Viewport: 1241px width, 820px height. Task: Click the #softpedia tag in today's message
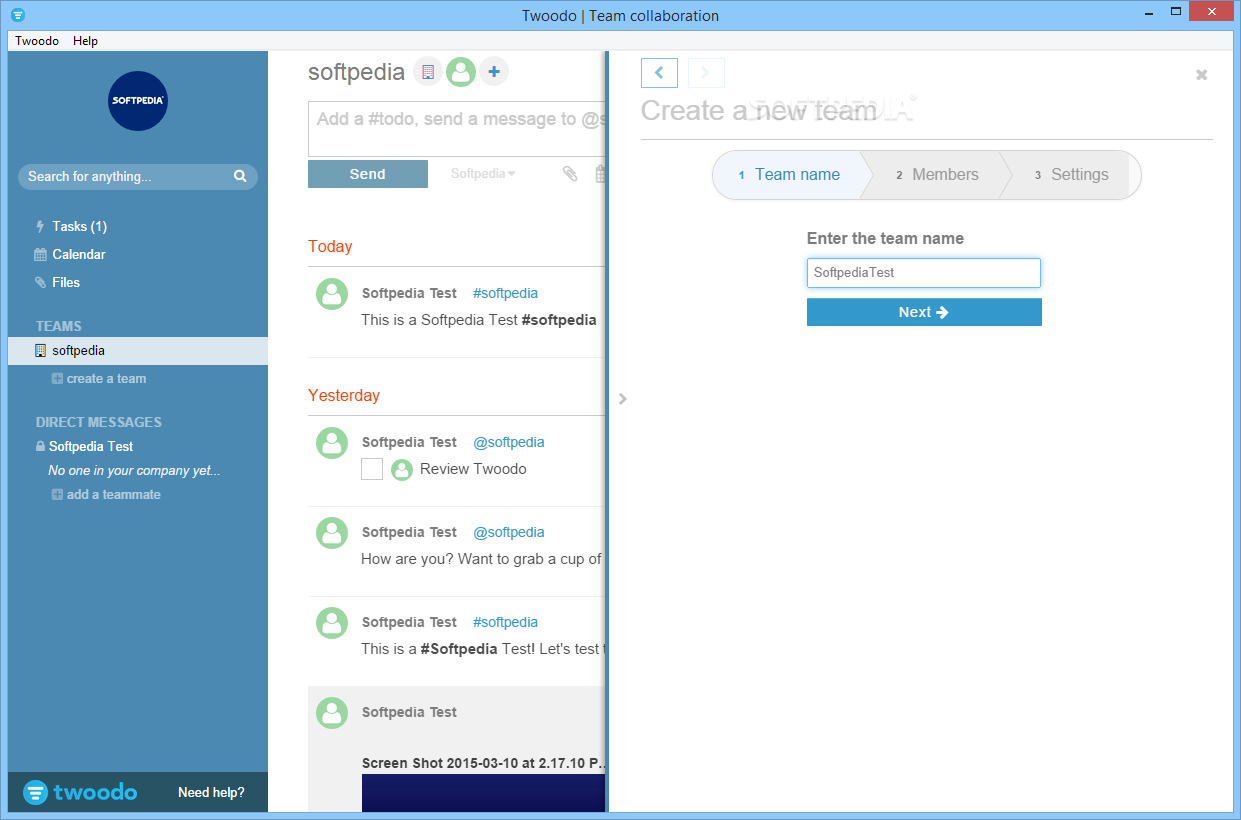tap(505, 293)
